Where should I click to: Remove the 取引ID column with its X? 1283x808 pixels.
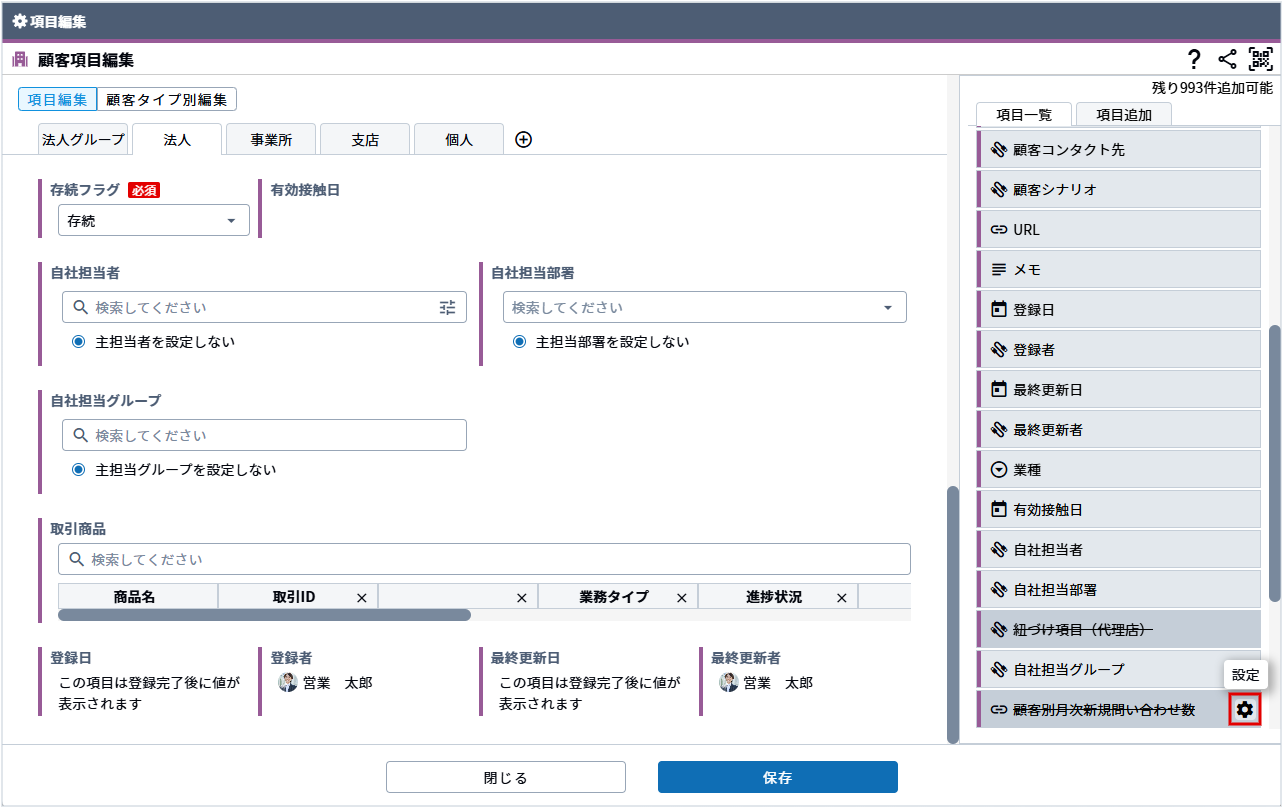coord(362,598)
